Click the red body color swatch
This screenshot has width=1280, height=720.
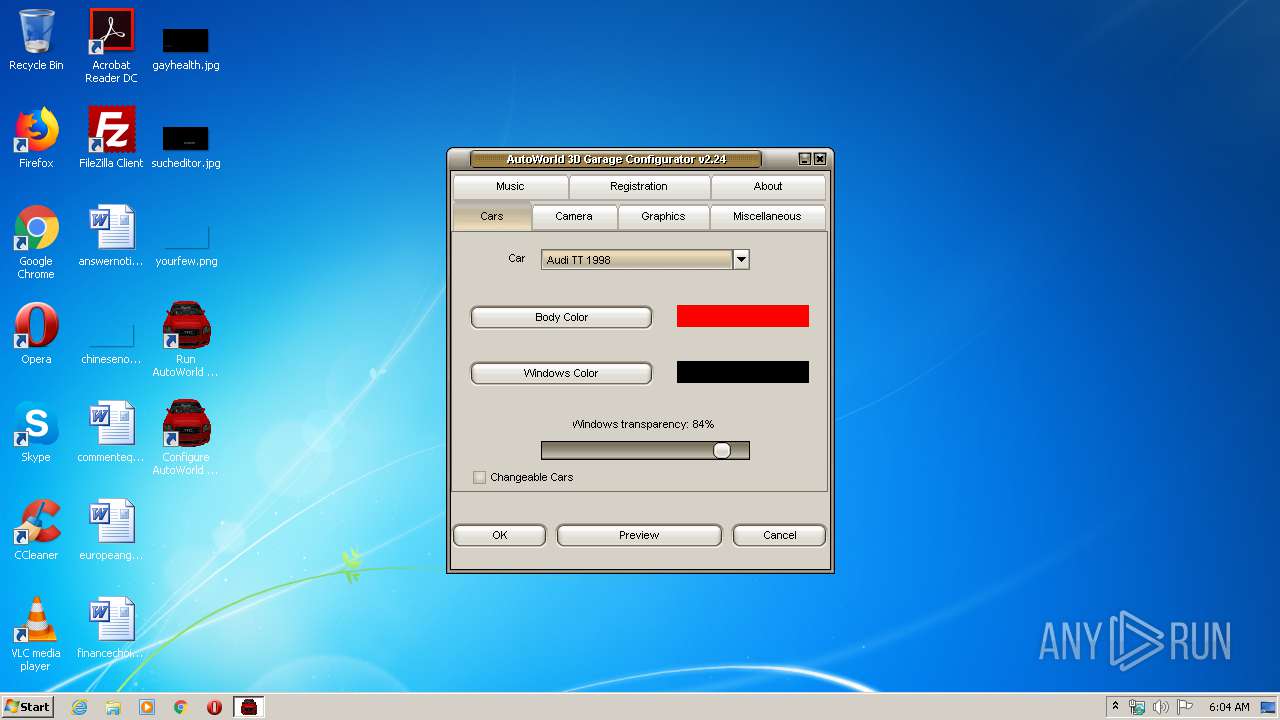coord(743,316)
